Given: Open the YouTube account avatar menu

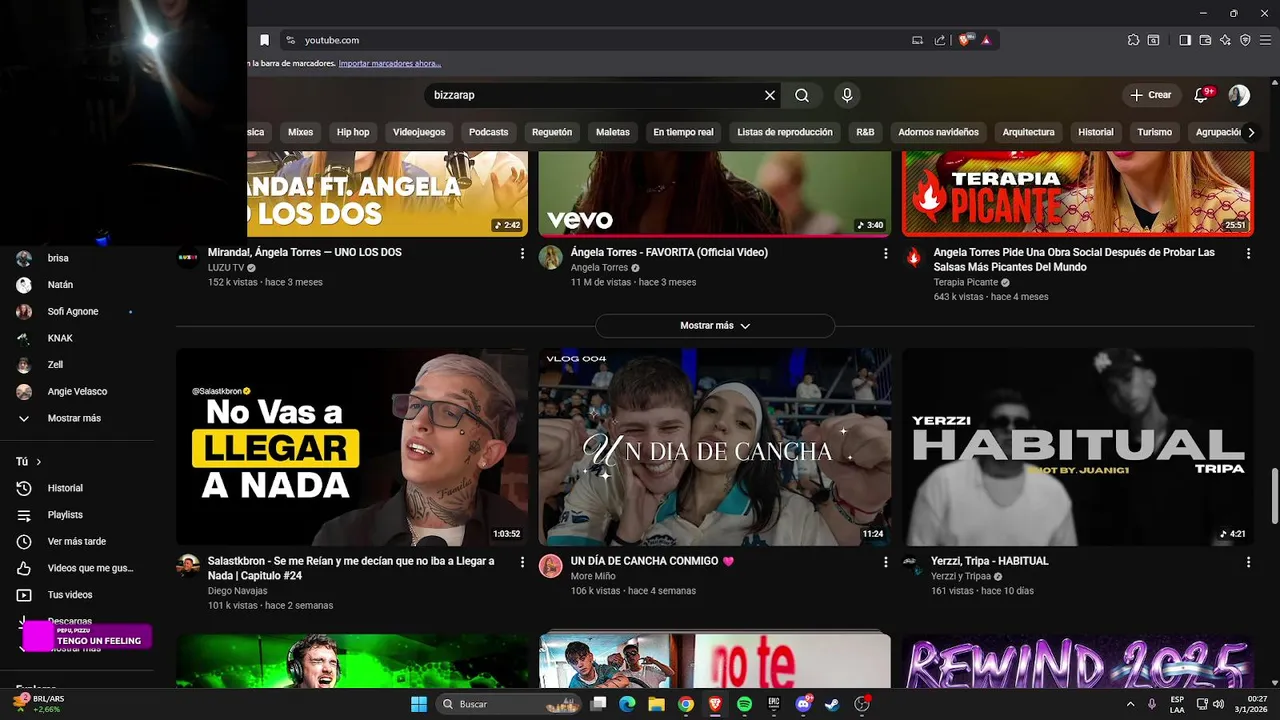Looking at the screenshot, I should point(1239,95).
